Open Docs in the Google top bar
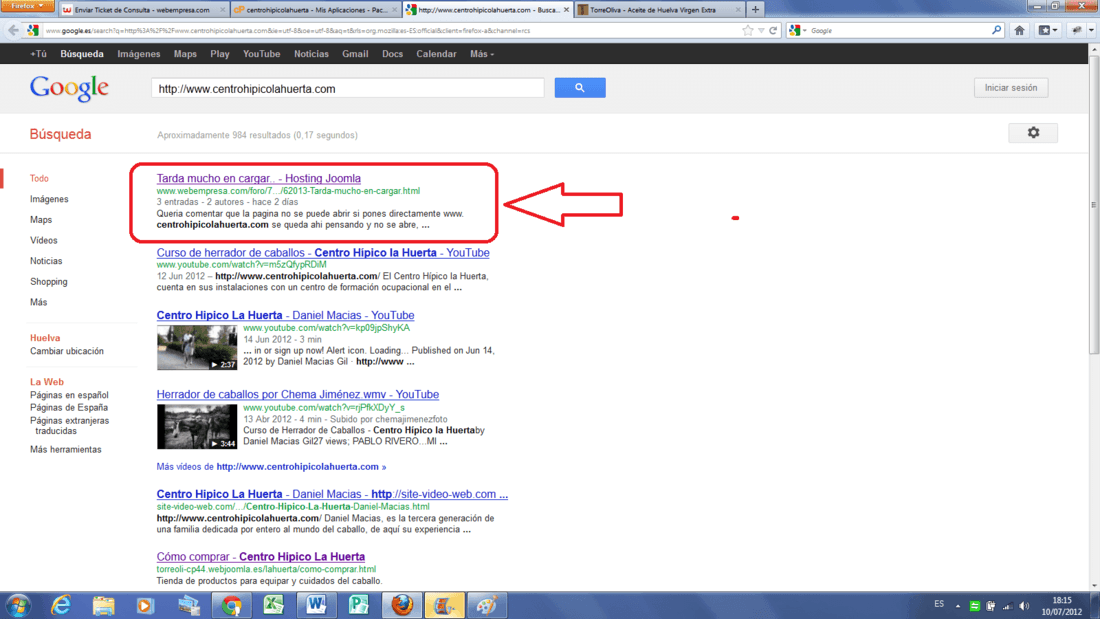The height and width of the screenshot is (619, 1100). pos(392,54)
